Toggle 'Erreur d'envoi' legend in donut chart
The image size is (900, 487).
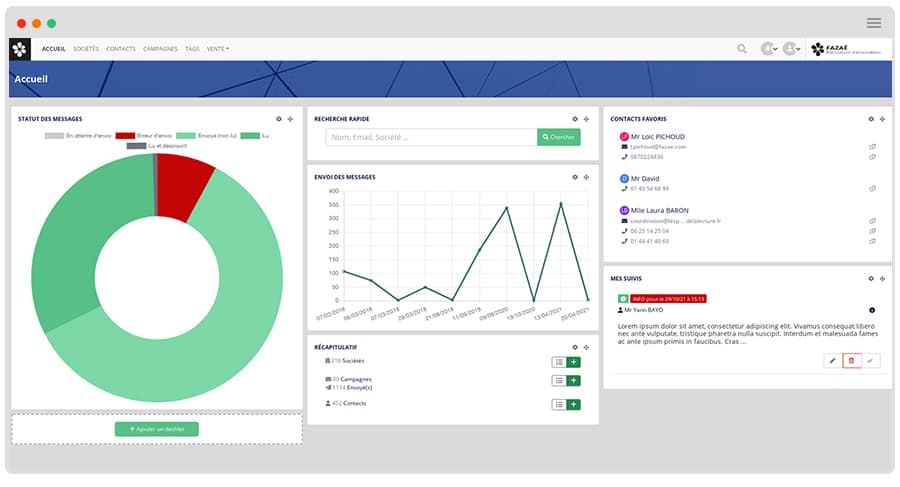tap(143, 136)
